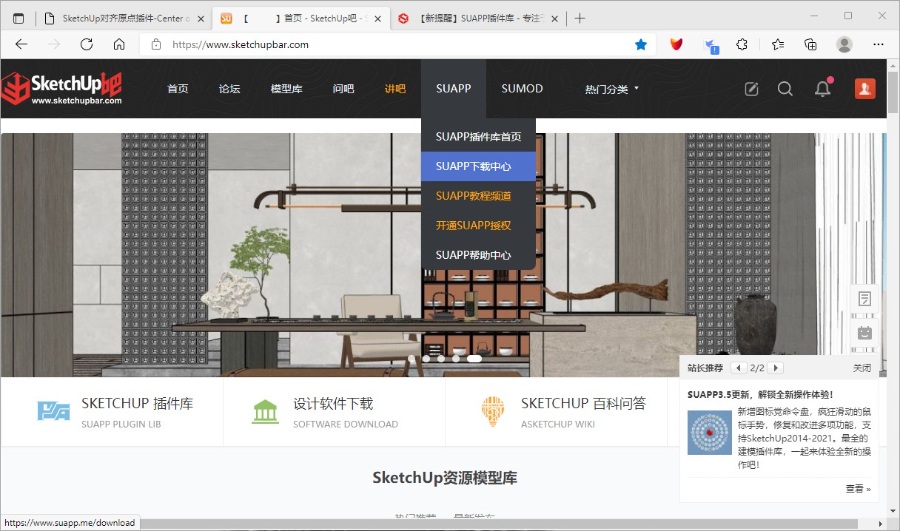Select SUAPP教程频道 from dropdown
Viewport: 900px width, 531px height.
[x=478, y=196]
